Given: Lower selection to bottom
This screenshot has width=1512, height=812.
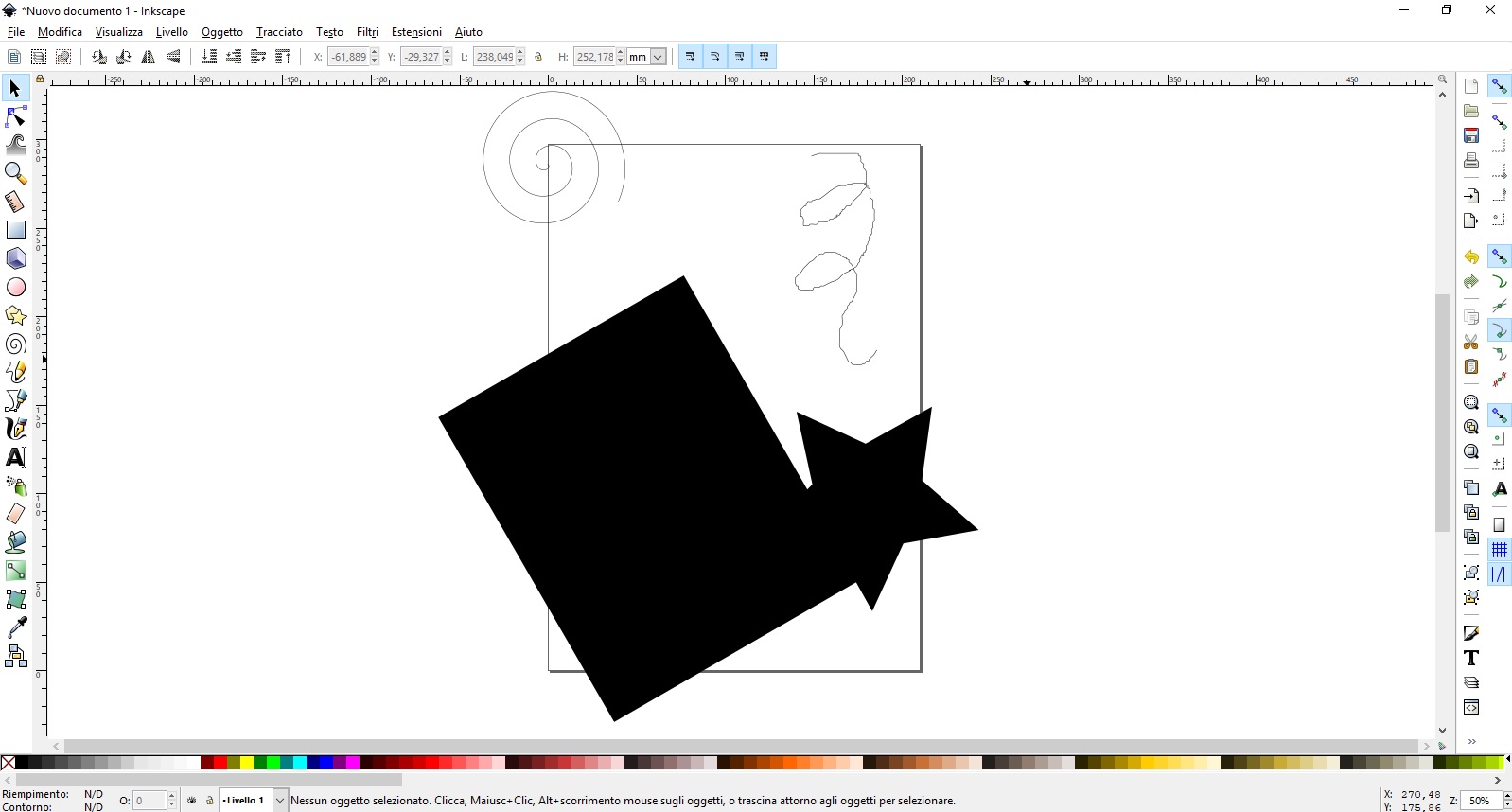Looking at the screenshot, I should point(209,57).
